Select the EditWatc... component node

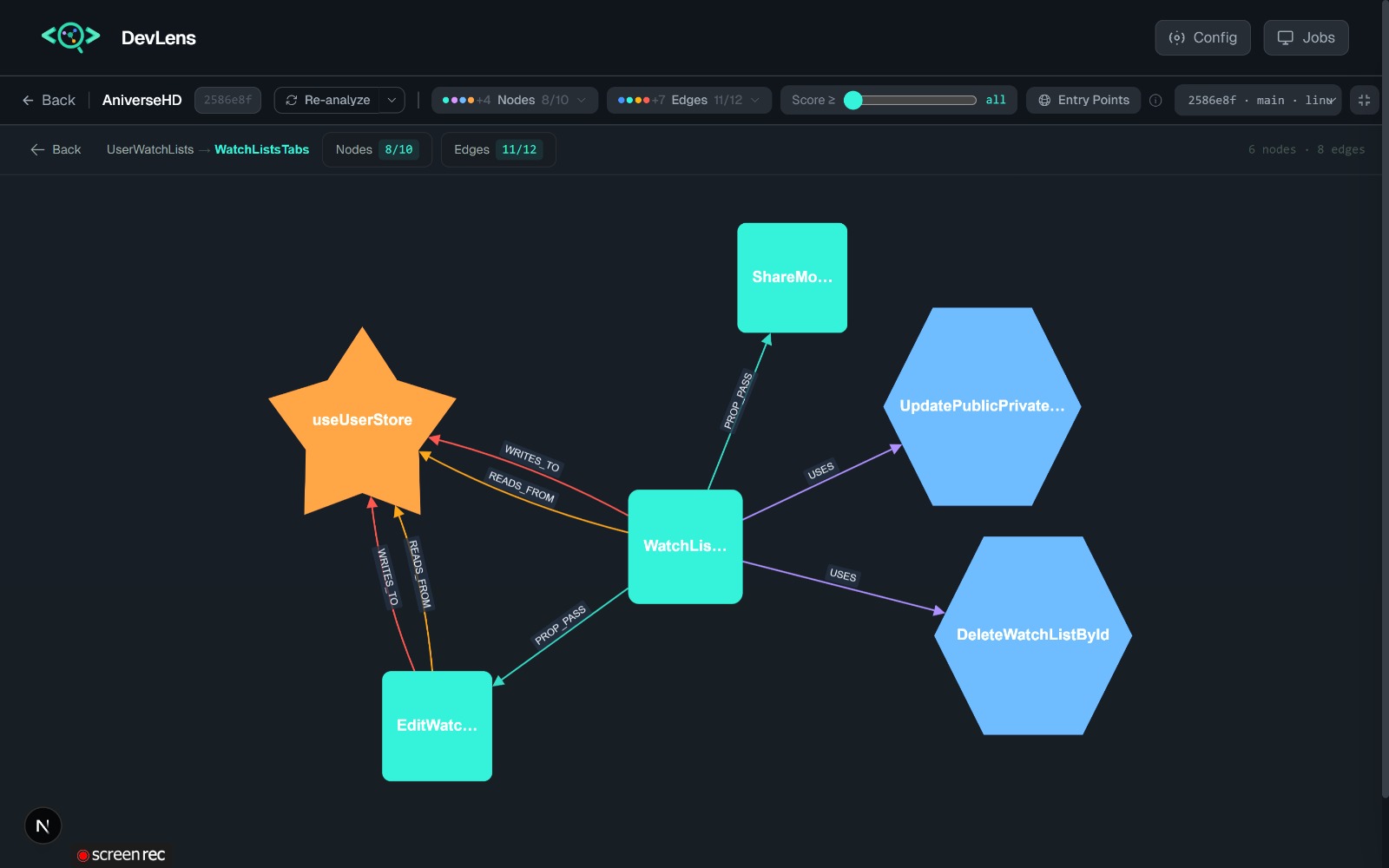click(x=437, y=726)
